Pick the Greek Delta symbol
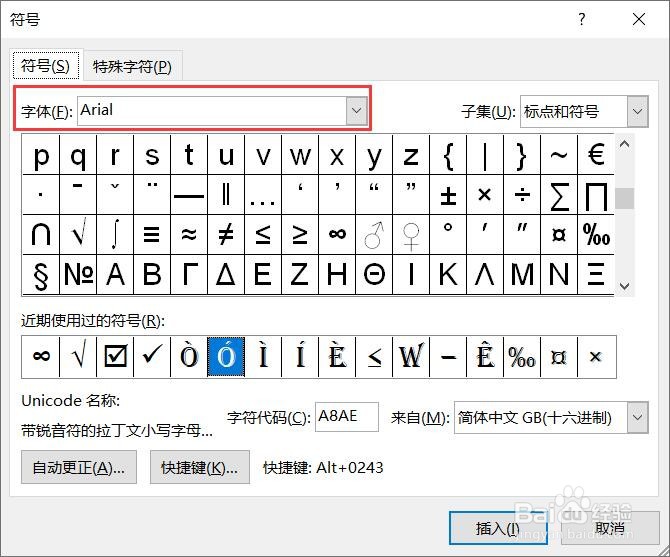The image size is (670, 557). pyautogui.click(x=226, y=275)
